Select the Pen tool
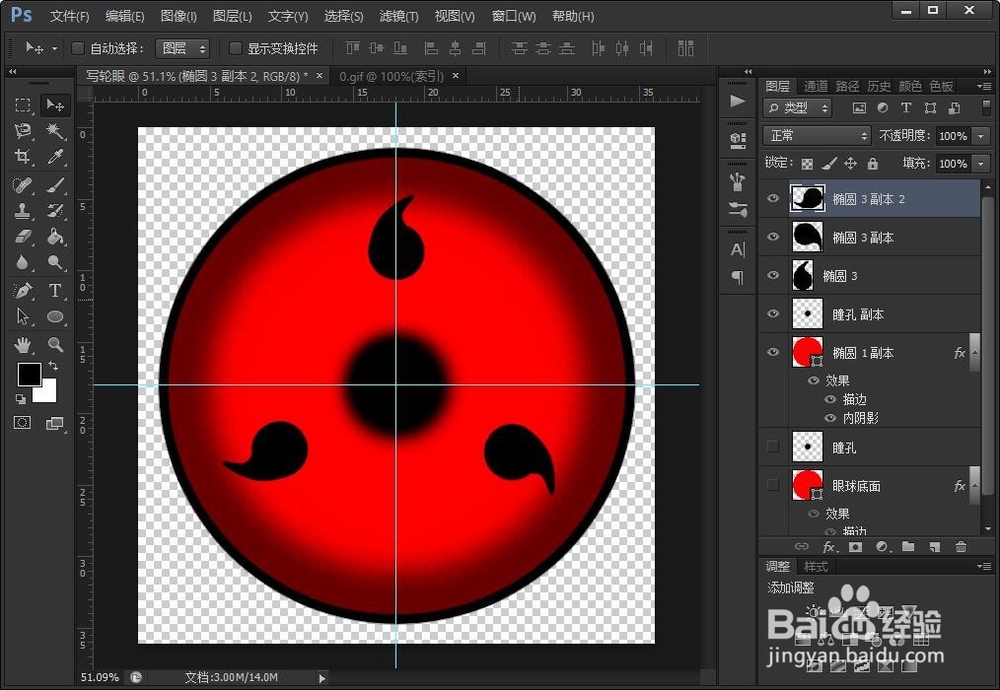1000x690 pixels. (23, 291)
